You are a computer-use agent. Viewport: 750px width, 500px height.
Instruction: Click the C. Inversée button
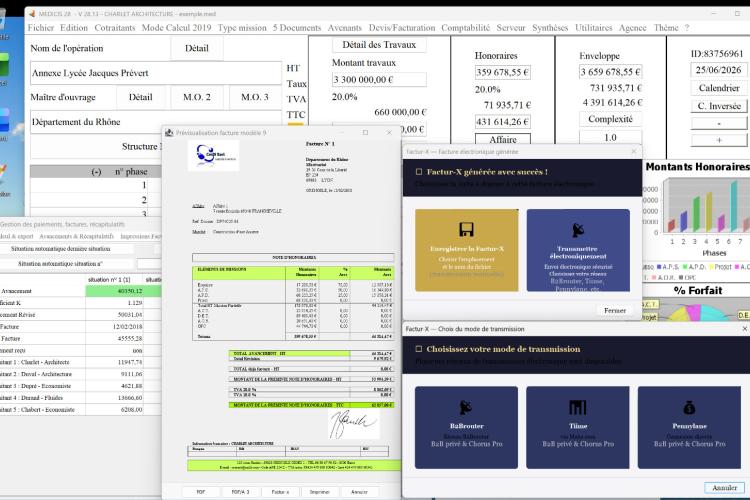pos(719,106)
